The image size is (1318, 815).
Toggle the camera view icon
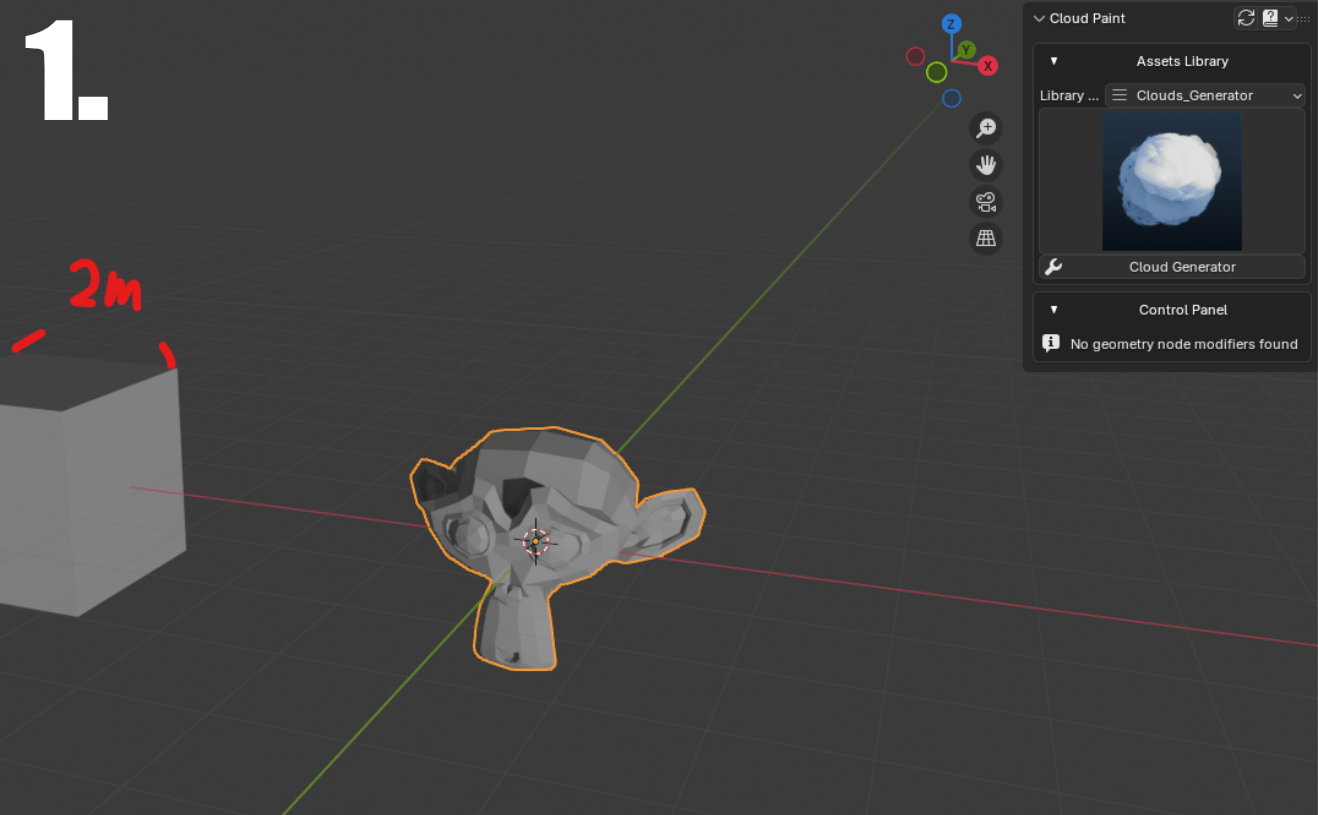coord(986,202)
